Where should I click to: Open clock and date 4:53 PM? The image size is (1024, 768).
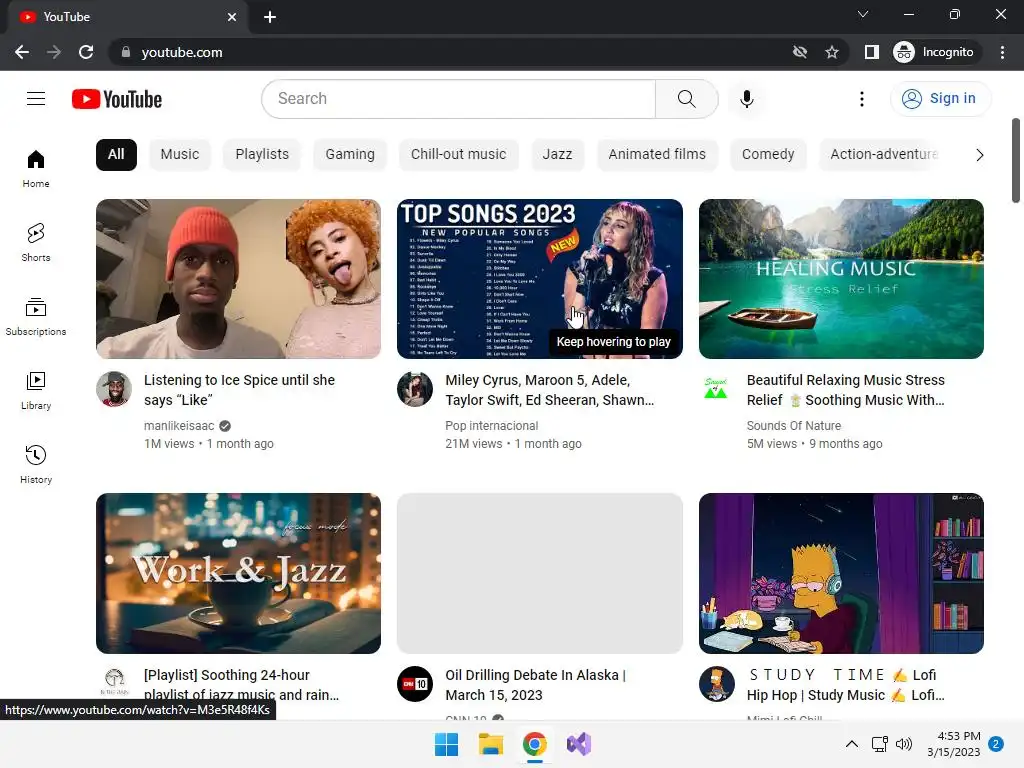click(x=953, y=744)
